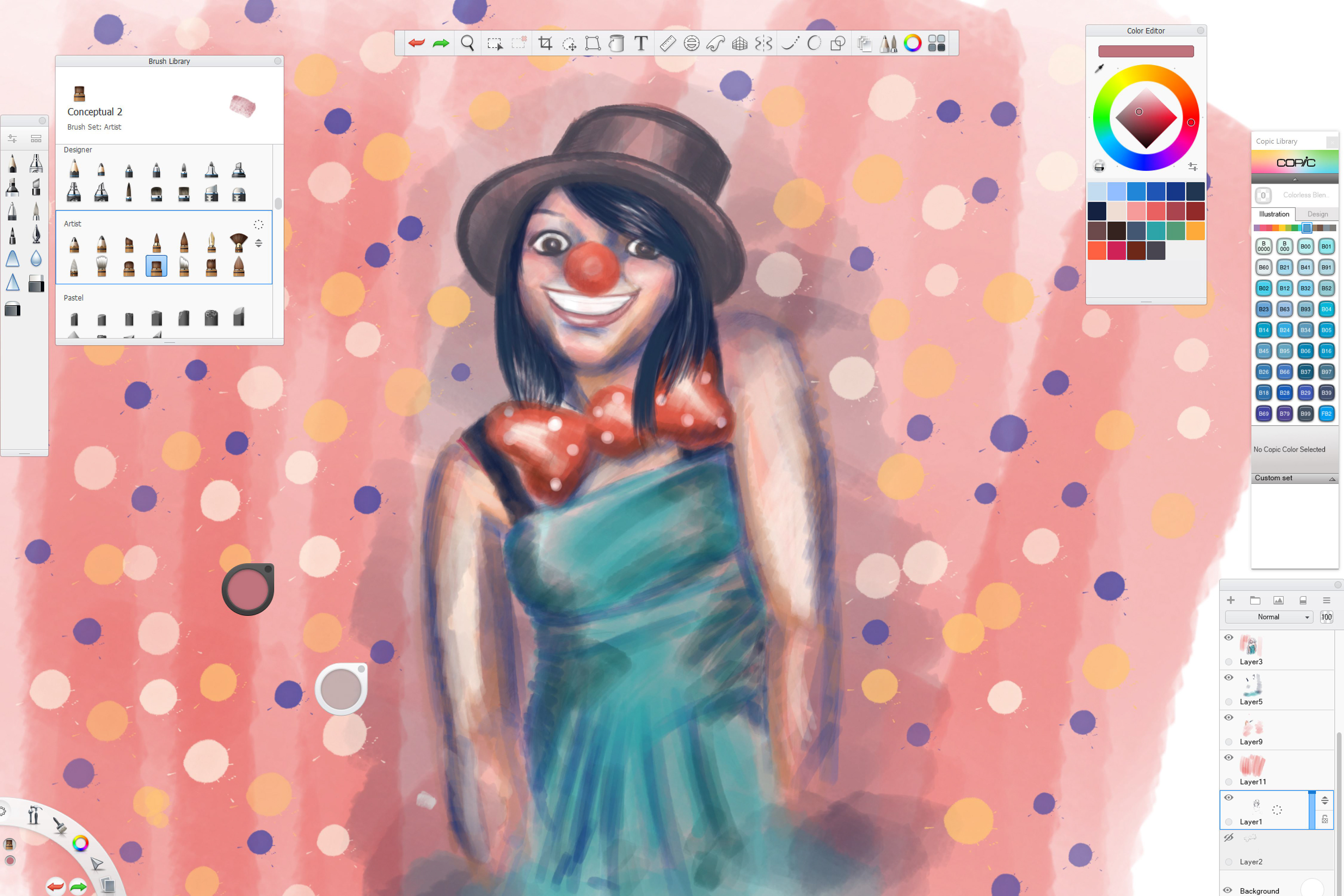Pick the orange swatch in Color Editor

(x=1195, y=231)
